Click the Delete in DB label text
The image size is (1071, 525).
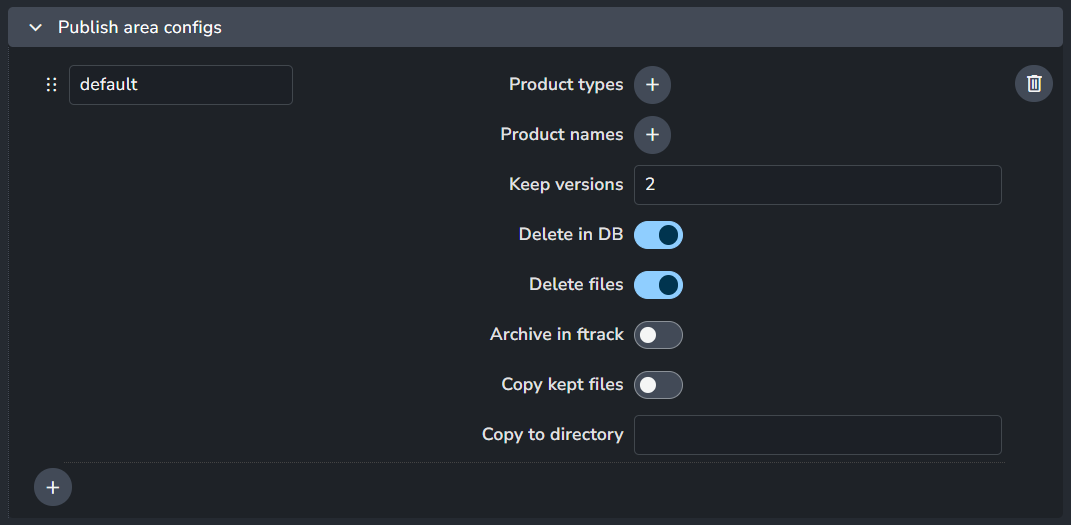570,235
